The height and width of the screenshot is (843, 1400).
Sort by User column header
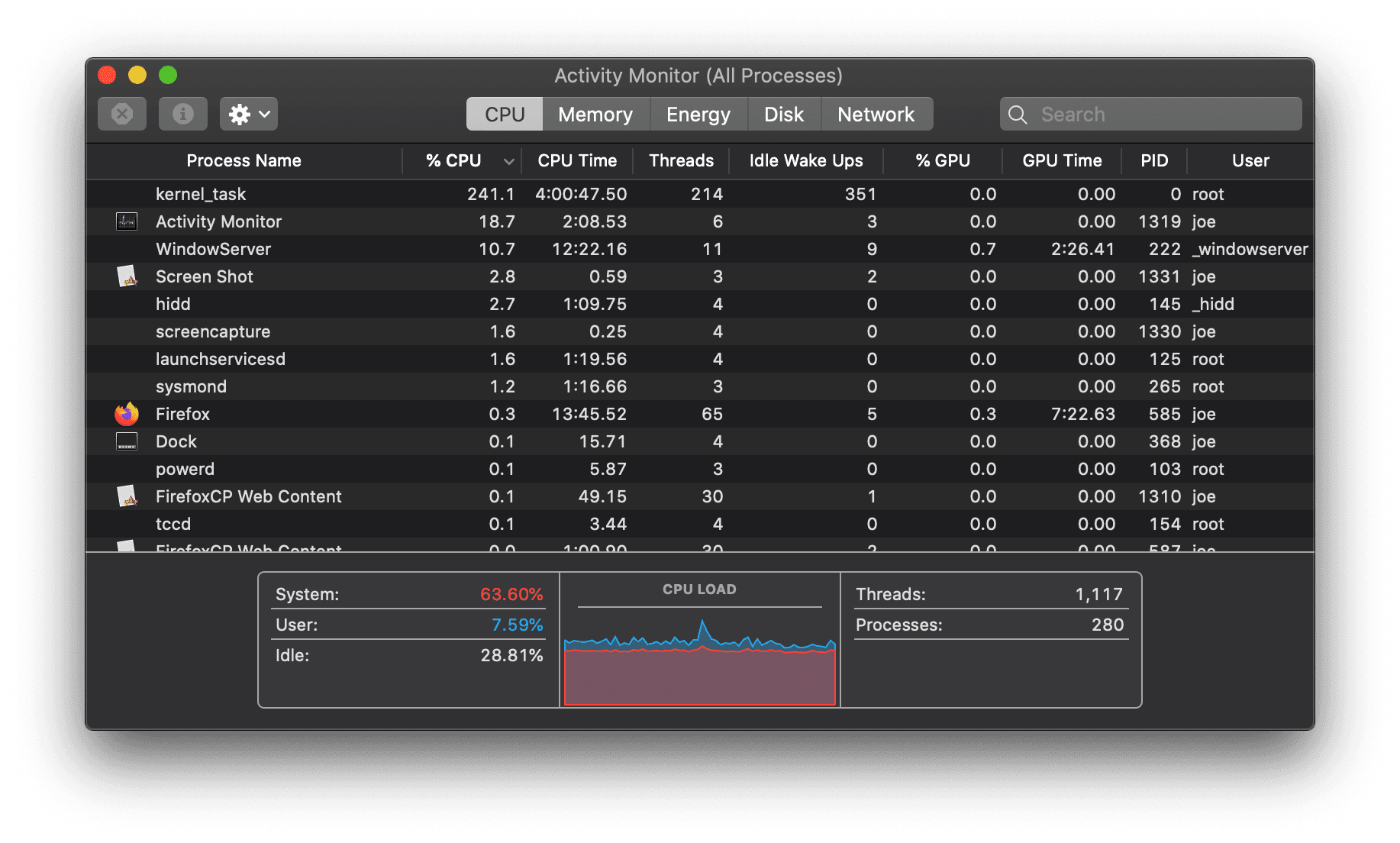coord(1250,161)
